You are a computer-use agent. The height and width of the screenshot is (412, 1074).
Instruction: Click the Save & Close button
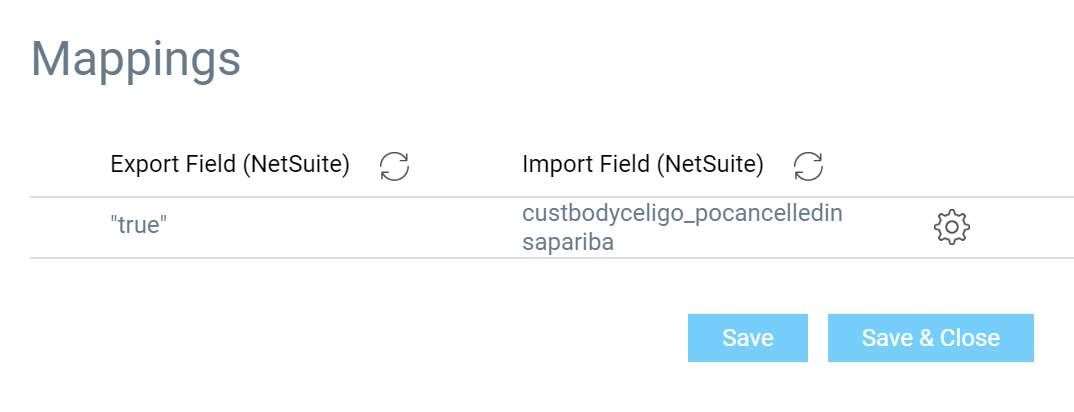click(x=931, y=338)
